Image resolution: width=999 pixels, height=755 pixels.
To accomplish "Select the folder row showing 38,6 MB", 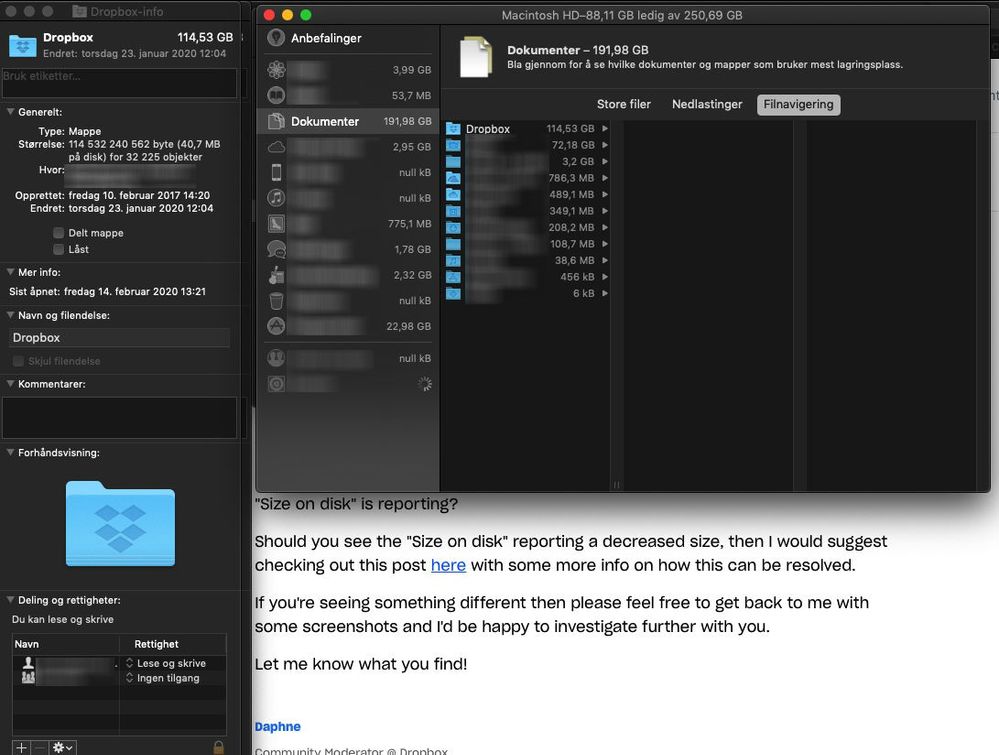I will (x=527, y=261).
